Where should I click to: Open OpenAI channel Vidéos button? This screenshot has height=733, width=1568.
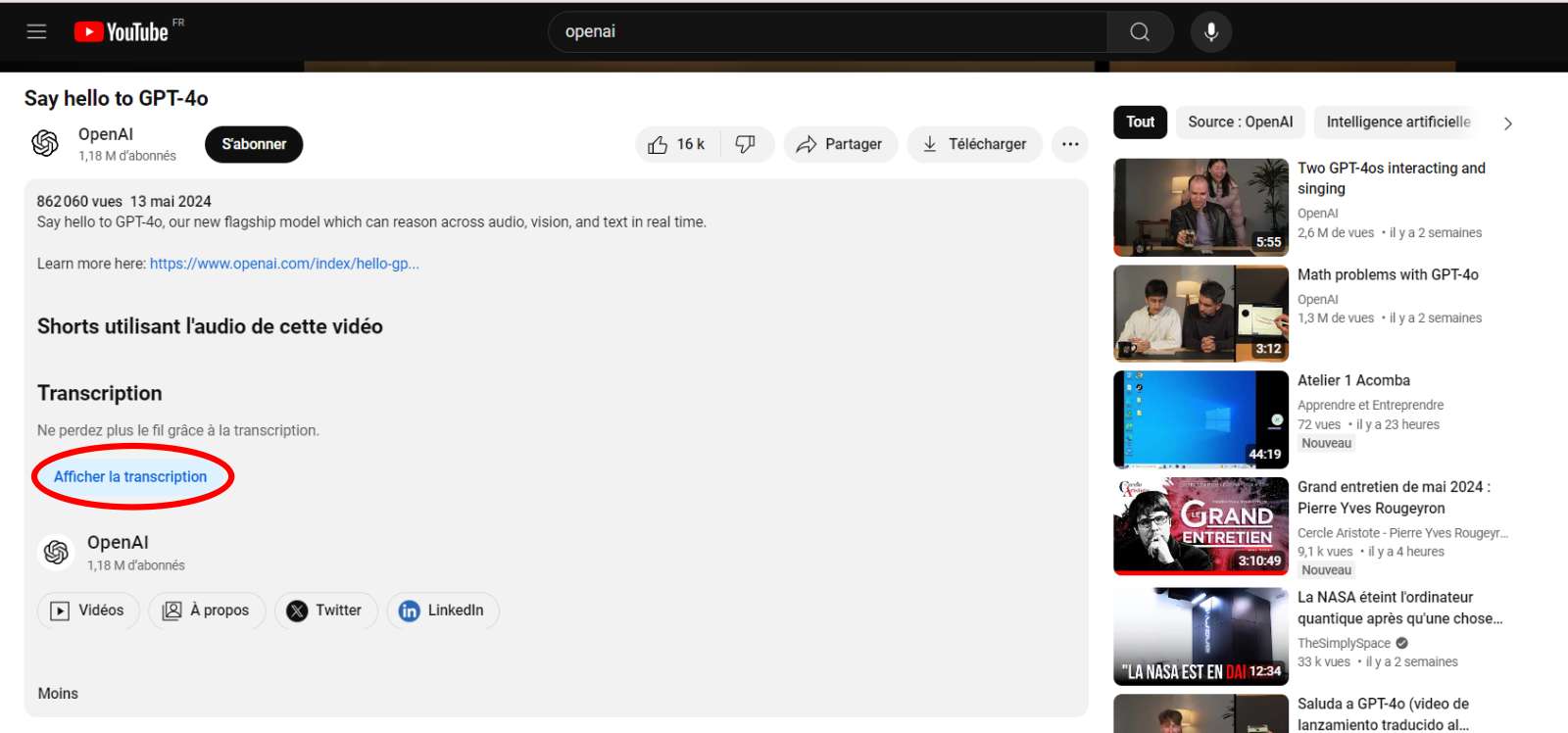(88, 611)
